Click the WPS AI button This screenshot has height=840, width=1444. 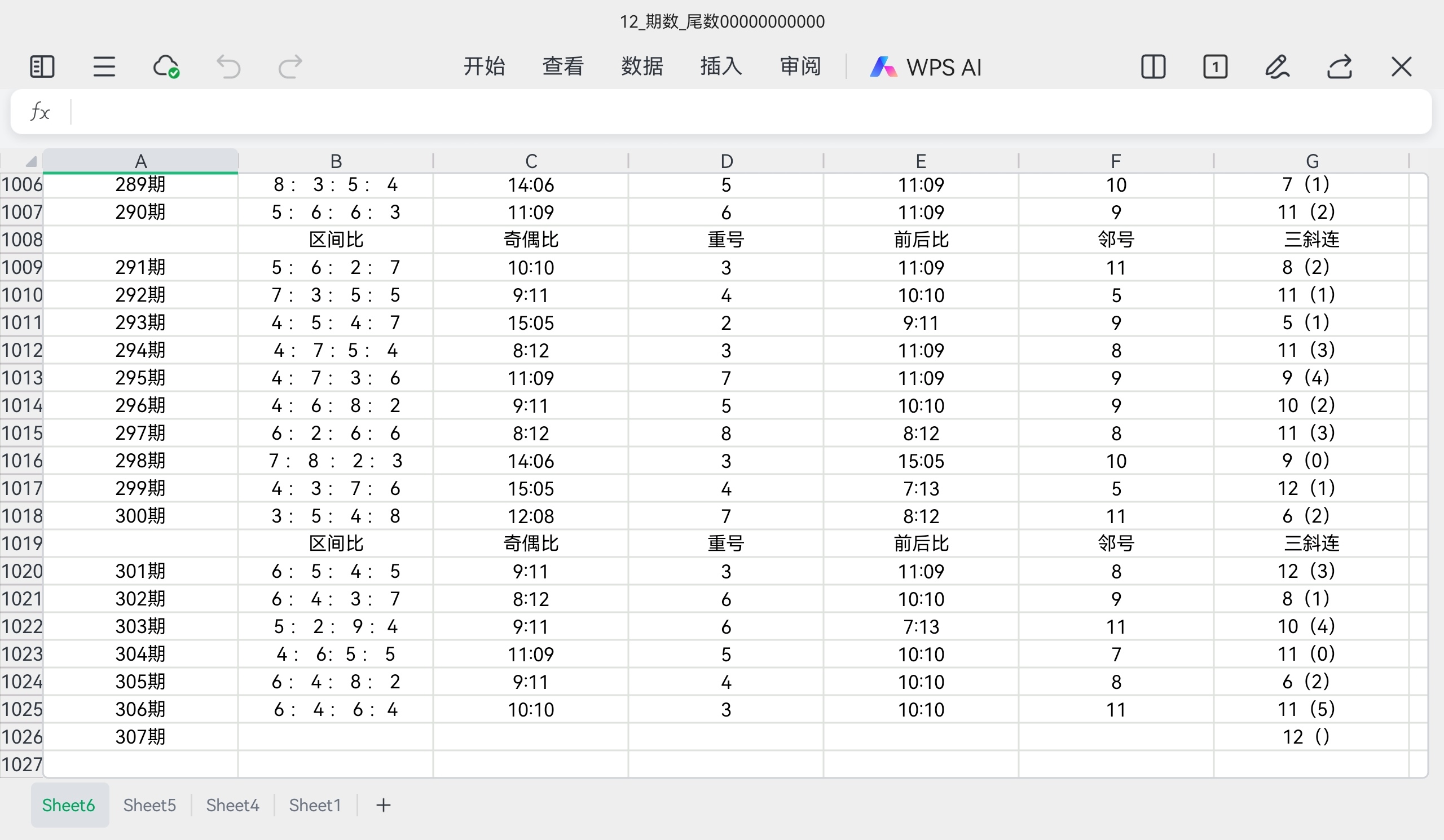[x=926, y=67]
